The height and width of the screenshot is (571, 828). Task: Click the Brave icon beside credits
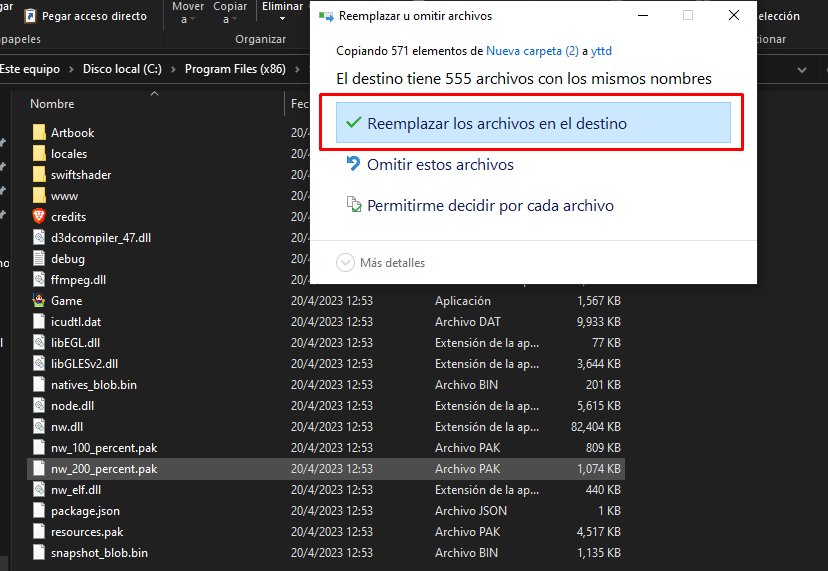(x=39, y=217)
